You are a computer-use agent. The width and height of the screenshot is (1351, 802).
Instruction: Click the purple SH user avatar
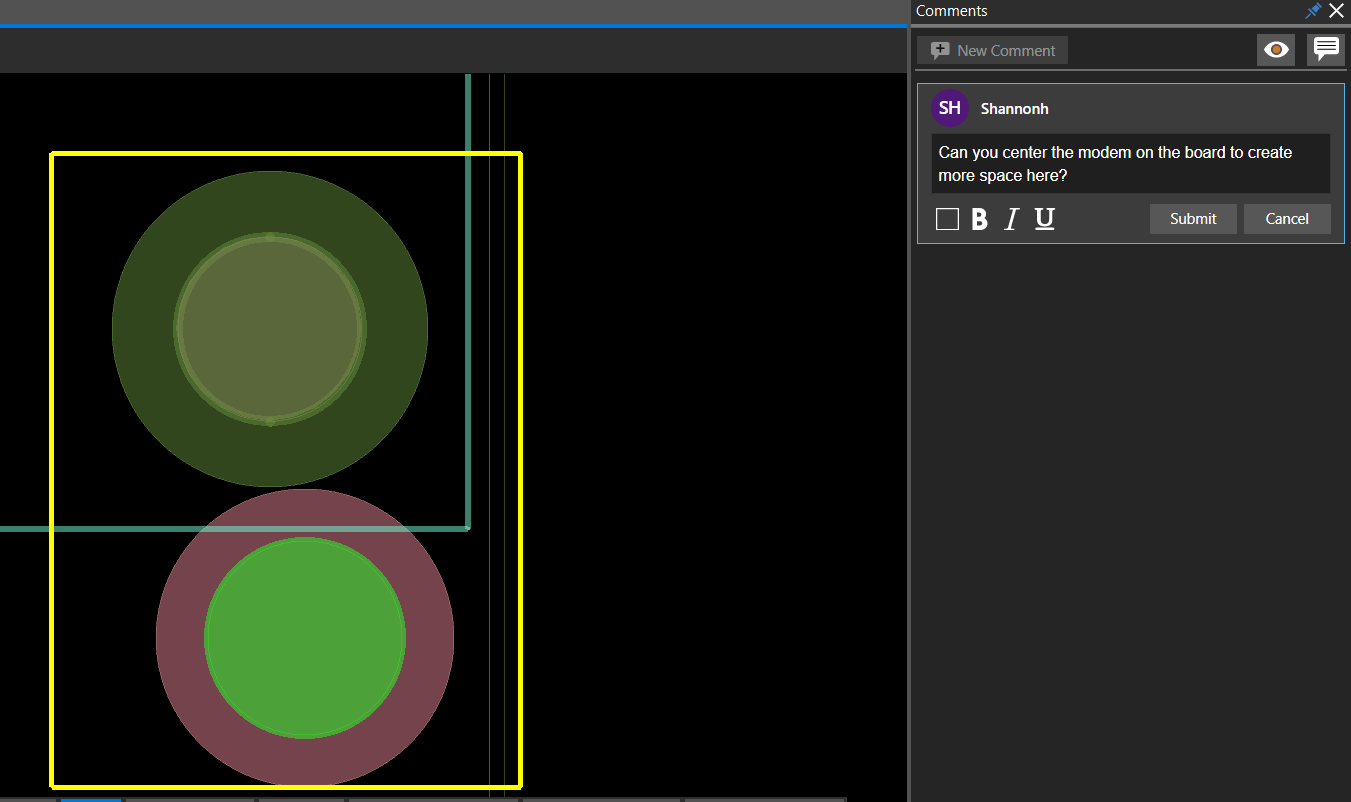click(950, 108)
